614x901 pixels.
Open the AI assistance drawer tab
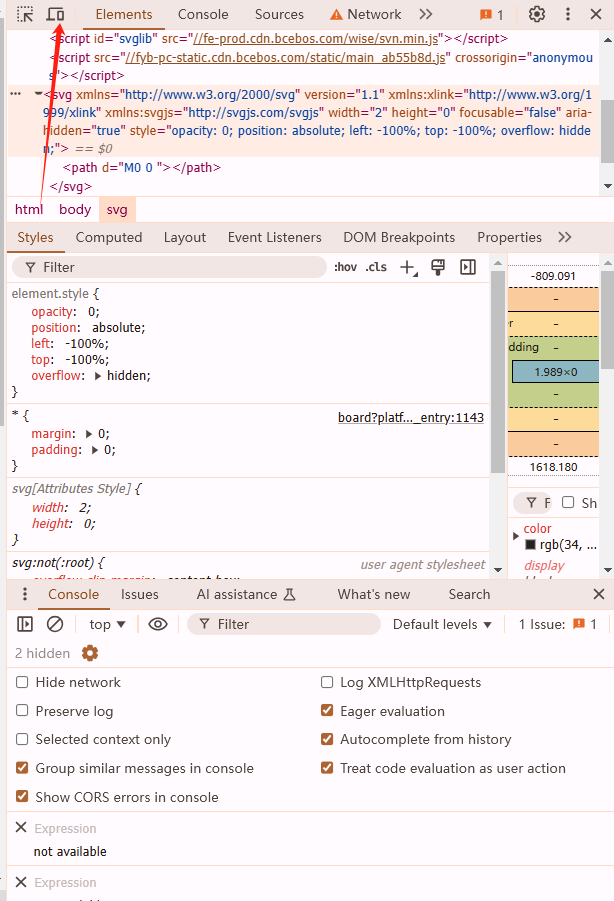pos(246,594)
